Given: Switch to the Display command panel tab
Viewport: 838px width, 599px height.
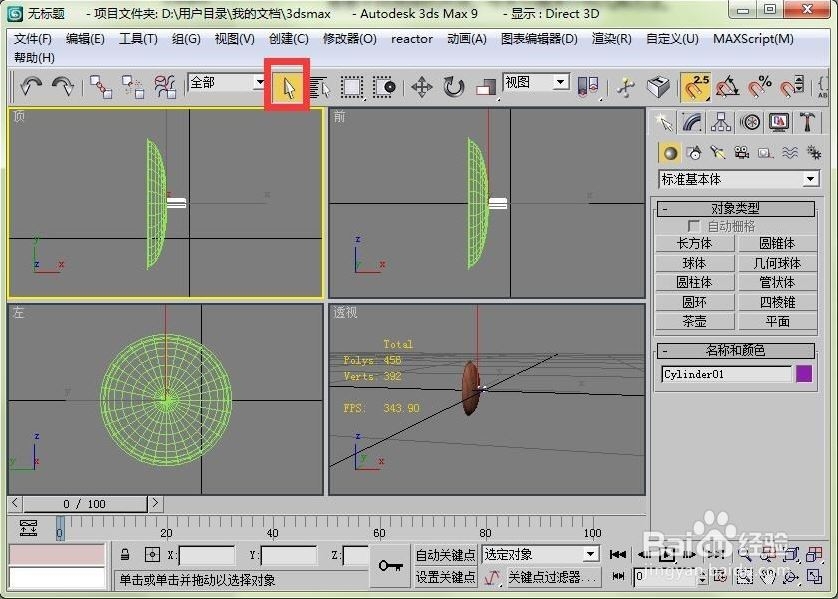Looking at the screenshot, I should point(779,122).
